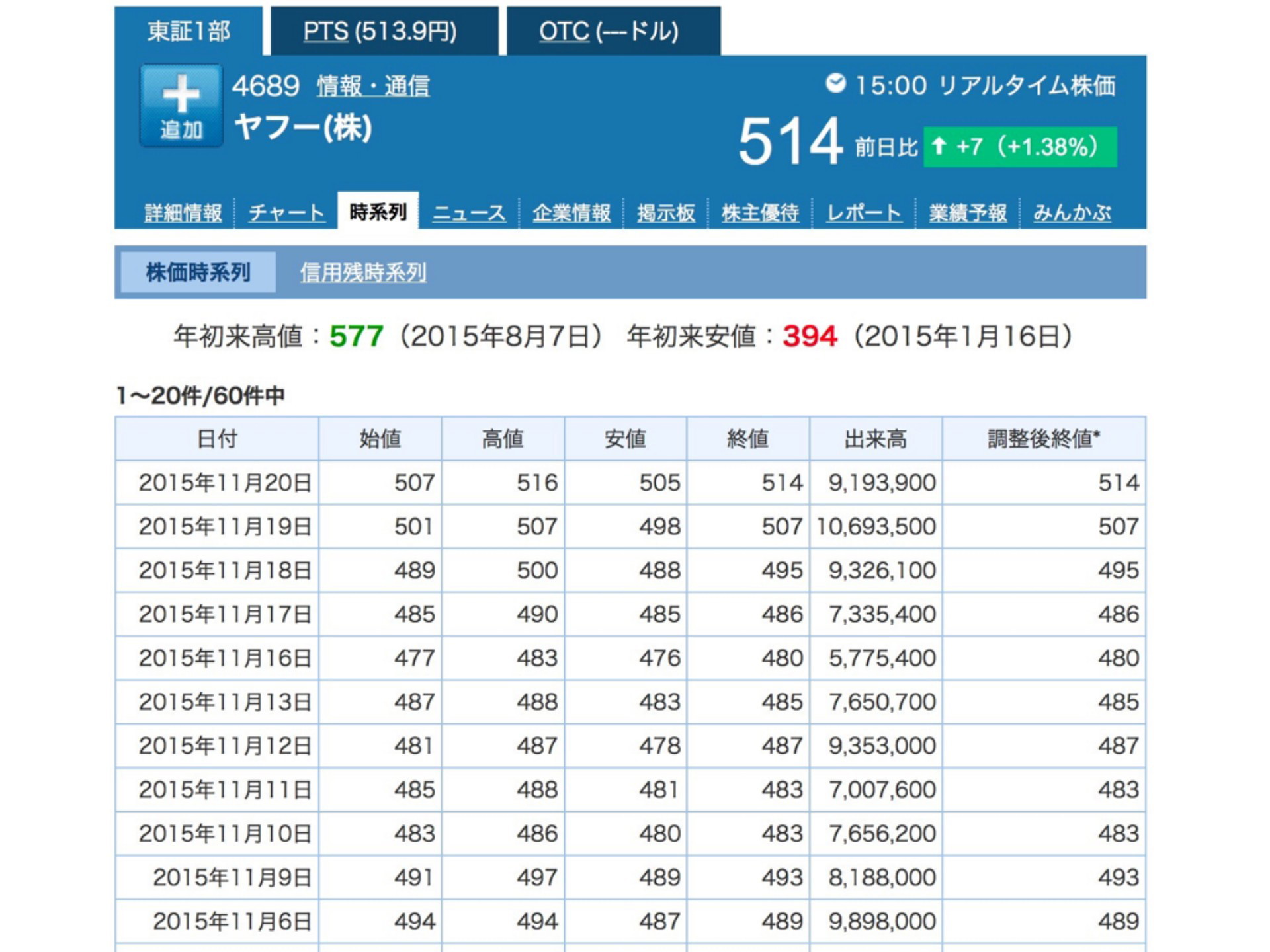Click the 安値 column header

tap(625, 439)
